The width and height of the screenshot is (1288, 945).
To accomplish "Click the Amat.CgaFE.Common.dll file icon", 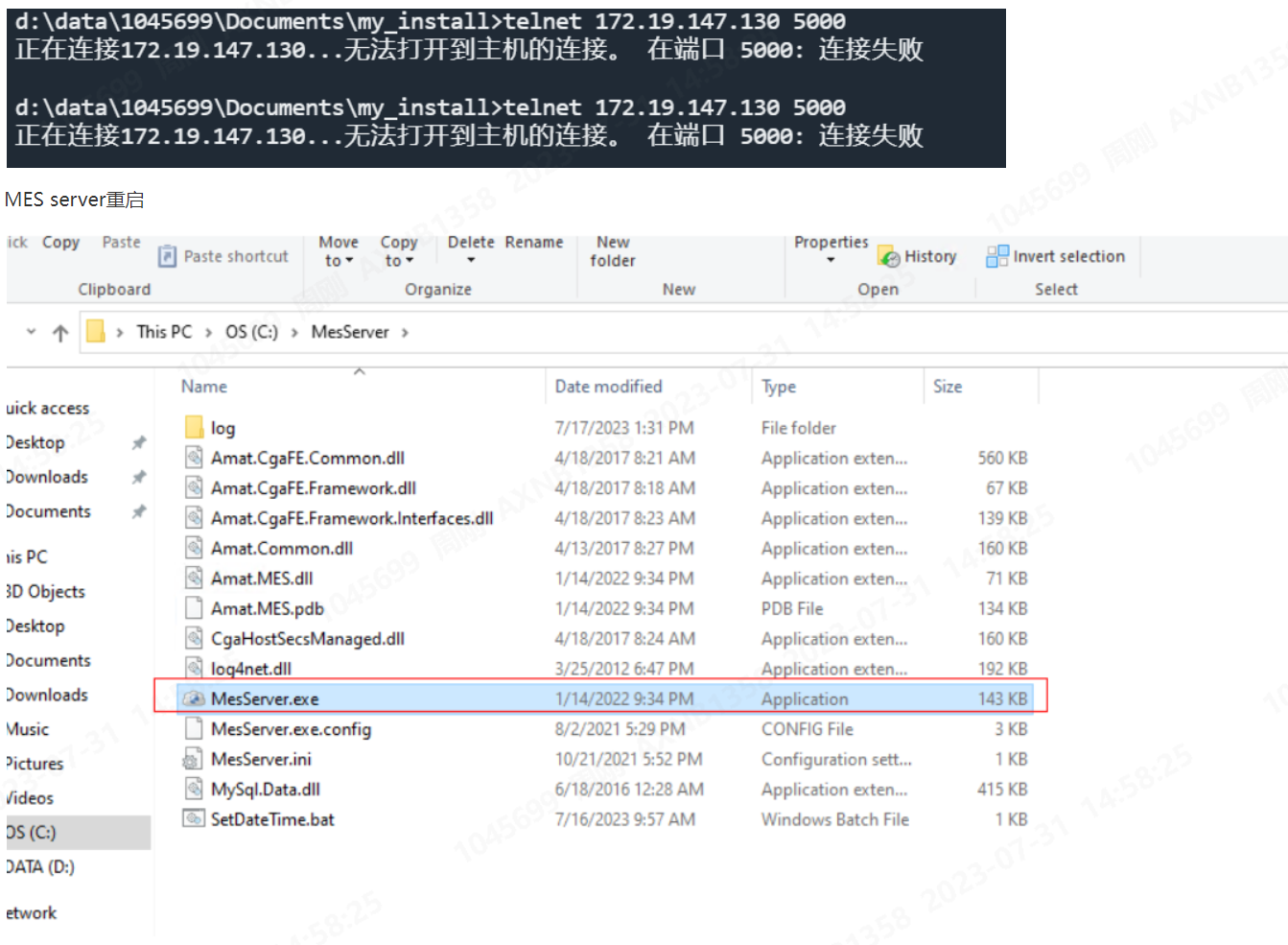I will coord(194,458).
